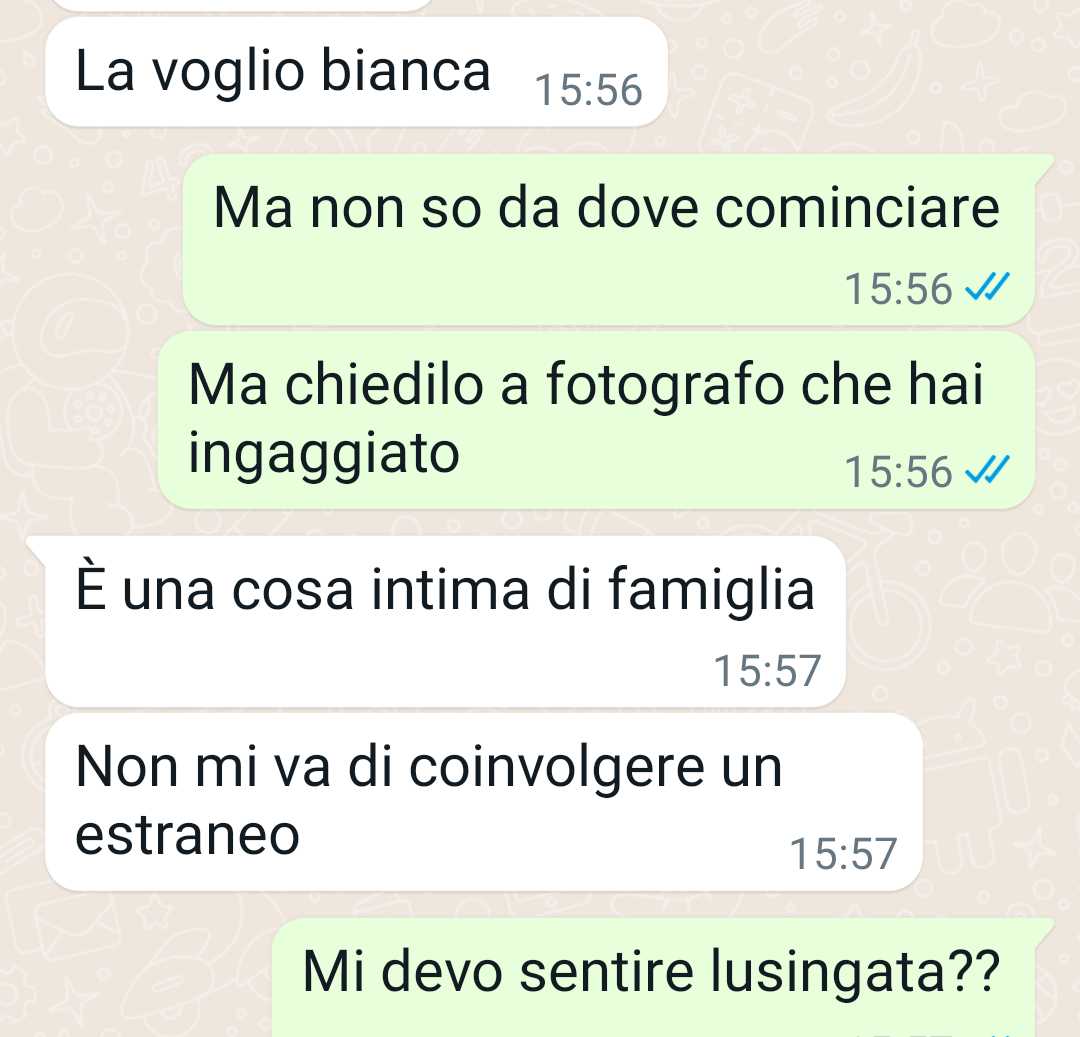The height and width of the screenshot is (1037, 1080).
Task: Tap the blue read ticks on 'cominciare' message
Action: [987, 287]
